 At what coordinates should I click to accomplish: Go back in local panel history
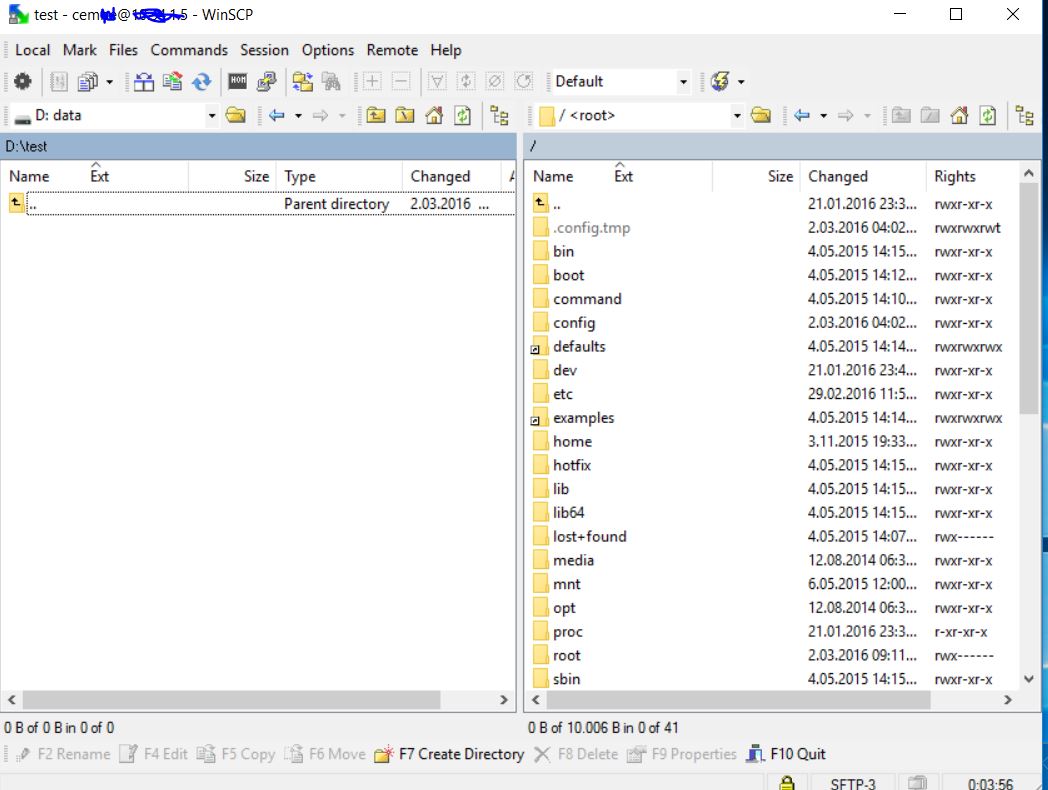pos(277,116)
